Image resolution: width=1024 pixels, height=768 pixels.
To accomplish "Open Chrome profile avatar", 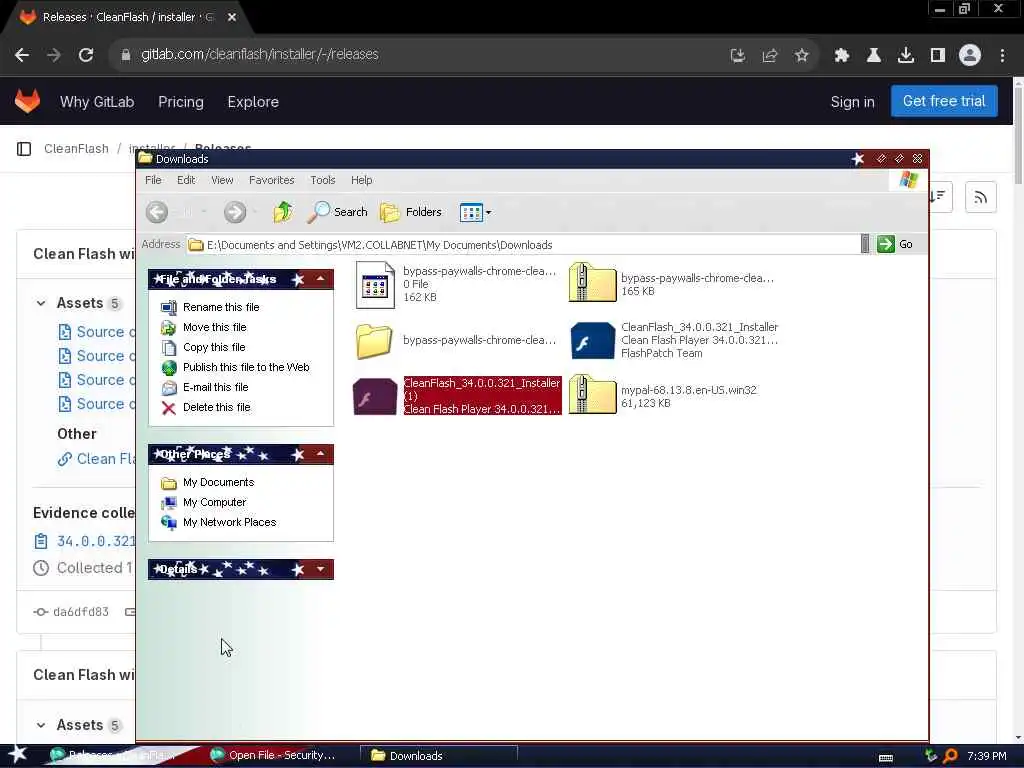I will click(970, 55).
